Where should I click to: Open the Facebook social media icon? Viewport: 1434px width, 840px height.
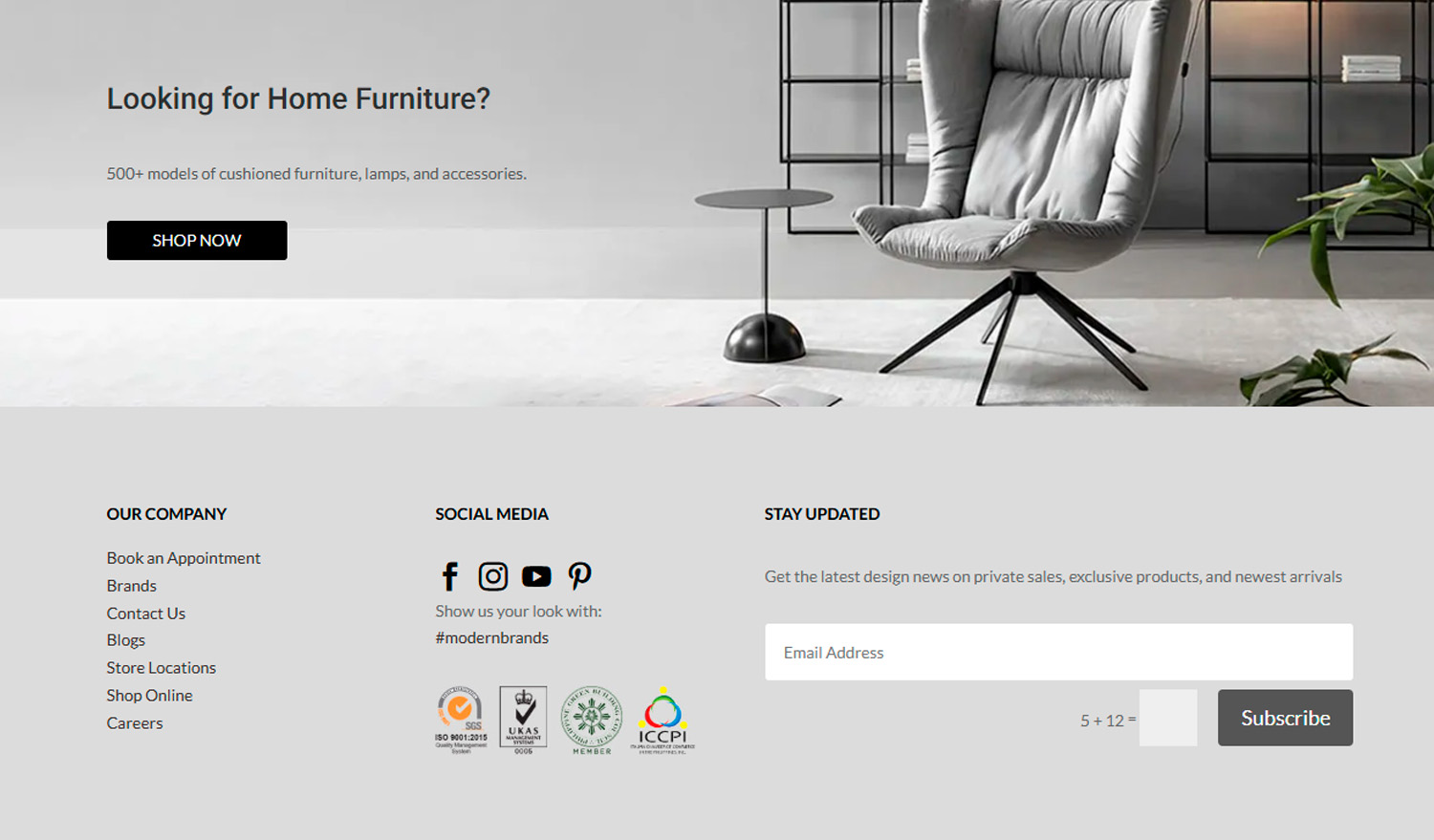pyautogui.click(x=450, y=576)
